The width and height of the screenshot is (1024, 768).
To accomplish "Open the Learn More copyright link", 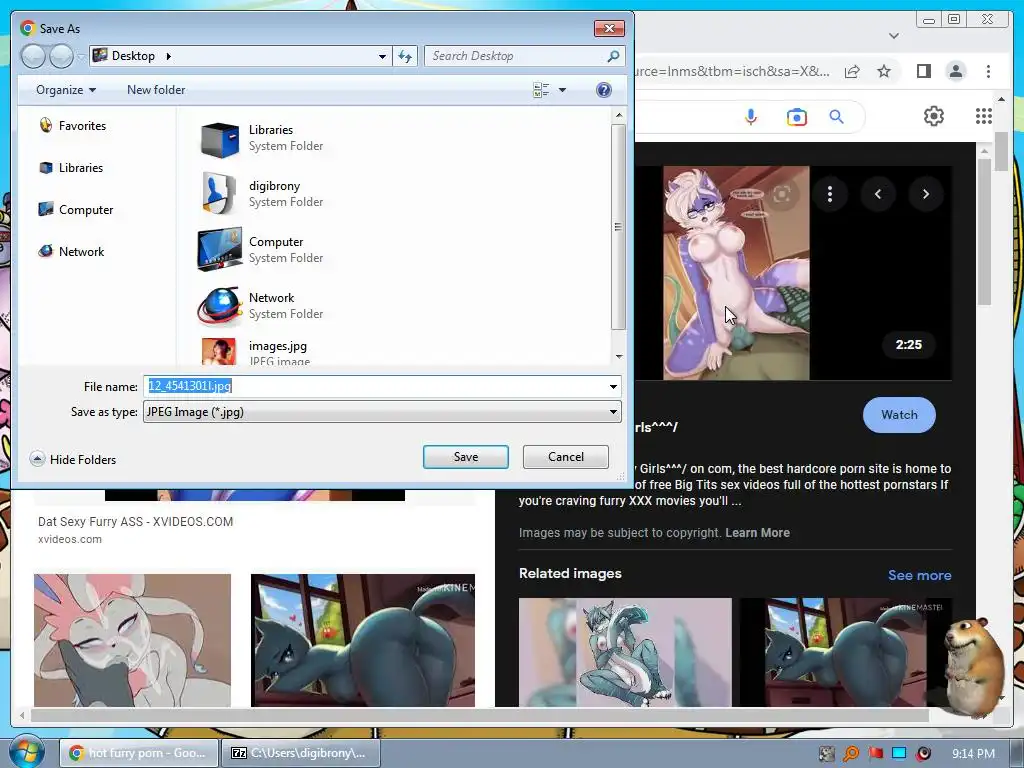I will (757, 533).
